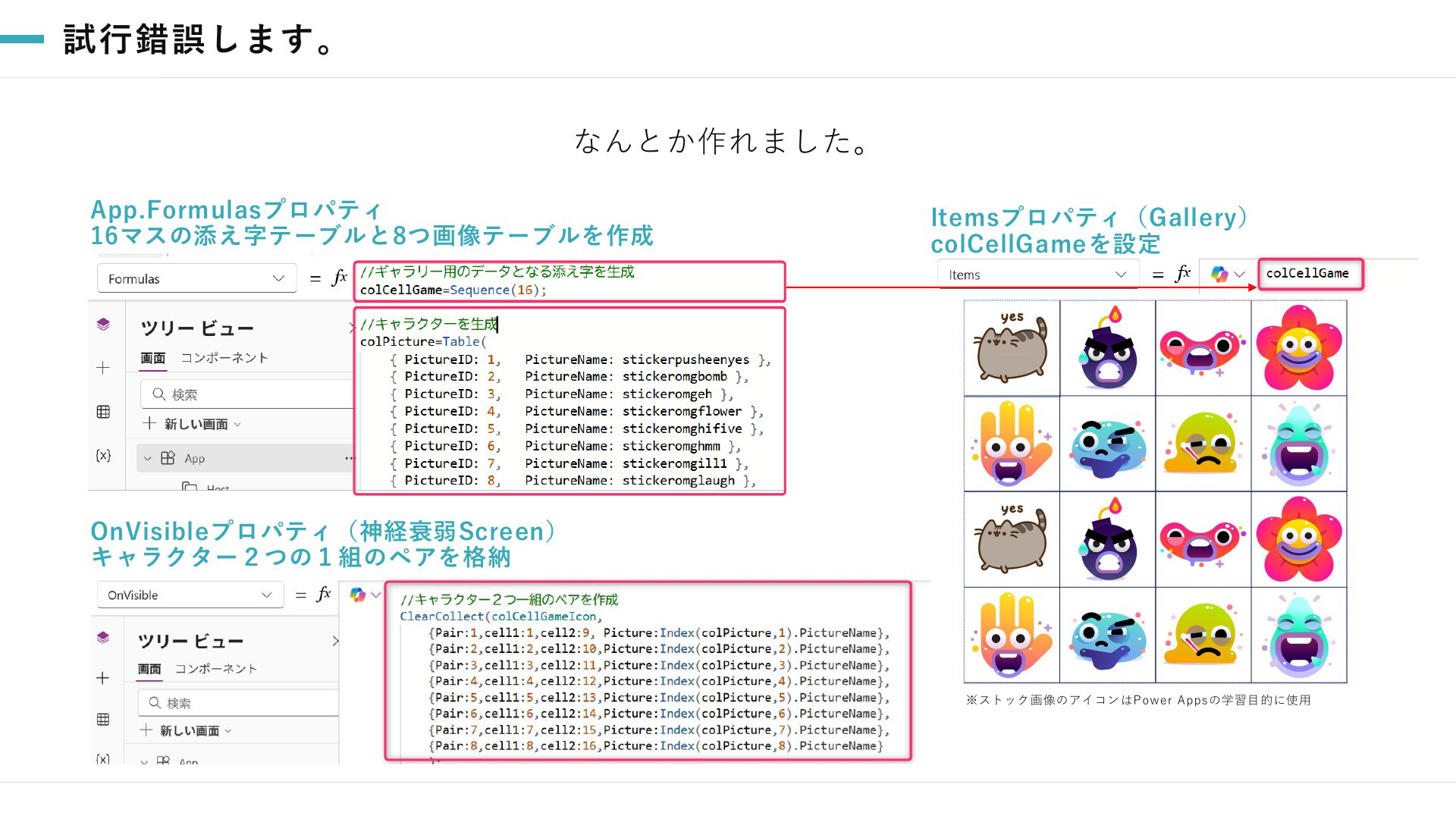The image size is (1456, 819).
Task: Open data table icon in upper sidebar
Action: coord(103,412)
